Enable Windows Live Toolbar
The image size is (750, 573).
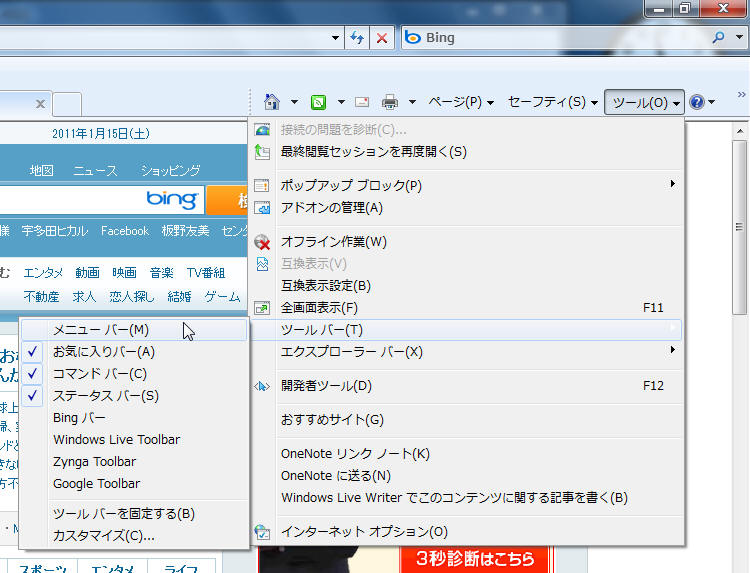point(134,440)
